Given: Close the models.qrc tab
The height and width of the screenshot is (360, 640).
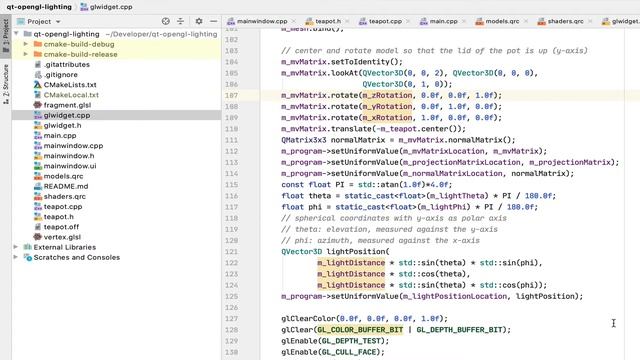Looking at the screenshot, I should [526, 21].
